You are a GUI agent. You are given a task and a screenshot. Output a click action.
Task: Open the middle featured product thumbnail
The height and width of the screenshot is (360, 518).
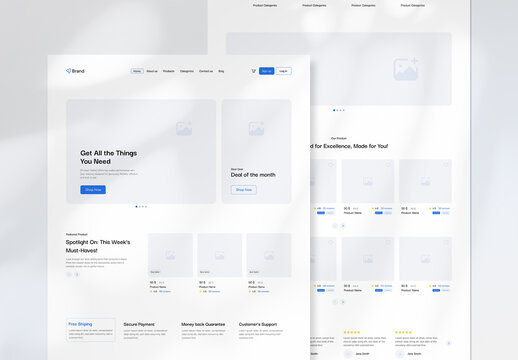tap(219, 255)
